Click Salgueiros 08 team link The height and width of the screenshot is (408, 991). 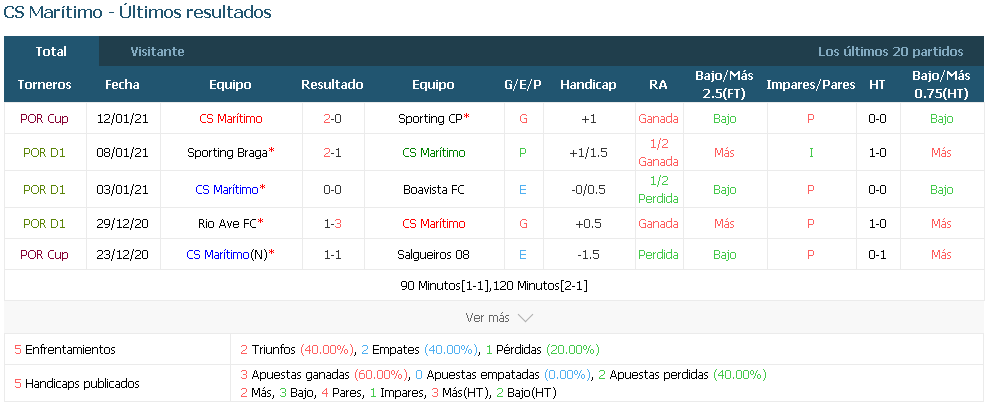coord(433,255)
